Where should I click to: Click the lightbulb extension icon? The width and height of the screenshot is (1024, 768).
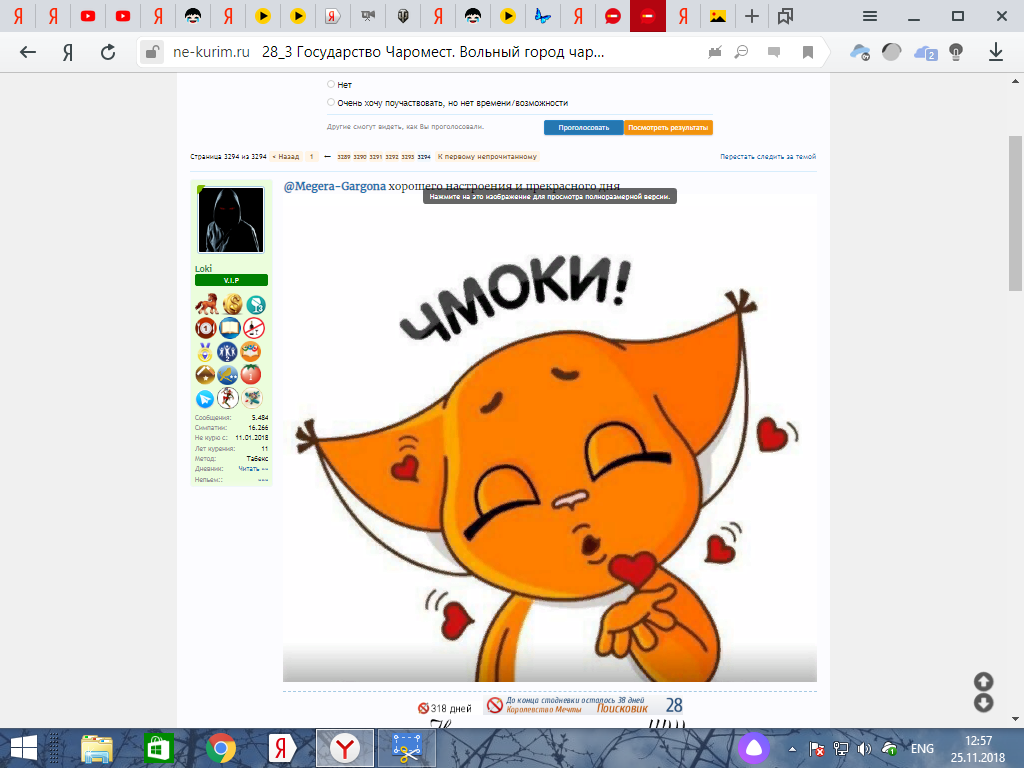click(x=956, y=52)
